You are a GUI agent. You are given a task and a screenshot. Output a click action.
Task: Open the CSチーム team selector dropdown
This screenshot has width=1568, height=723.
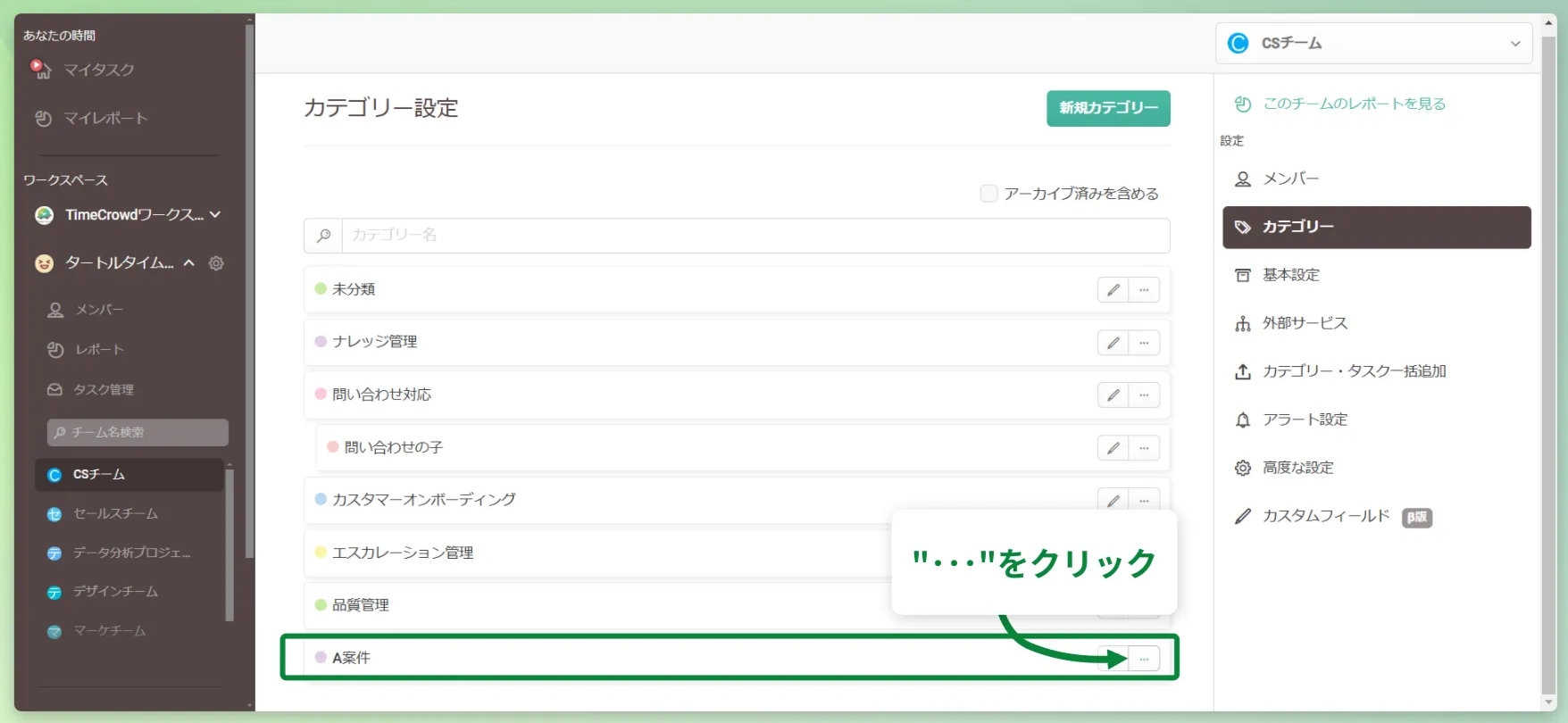click(x=1373, y=43)
